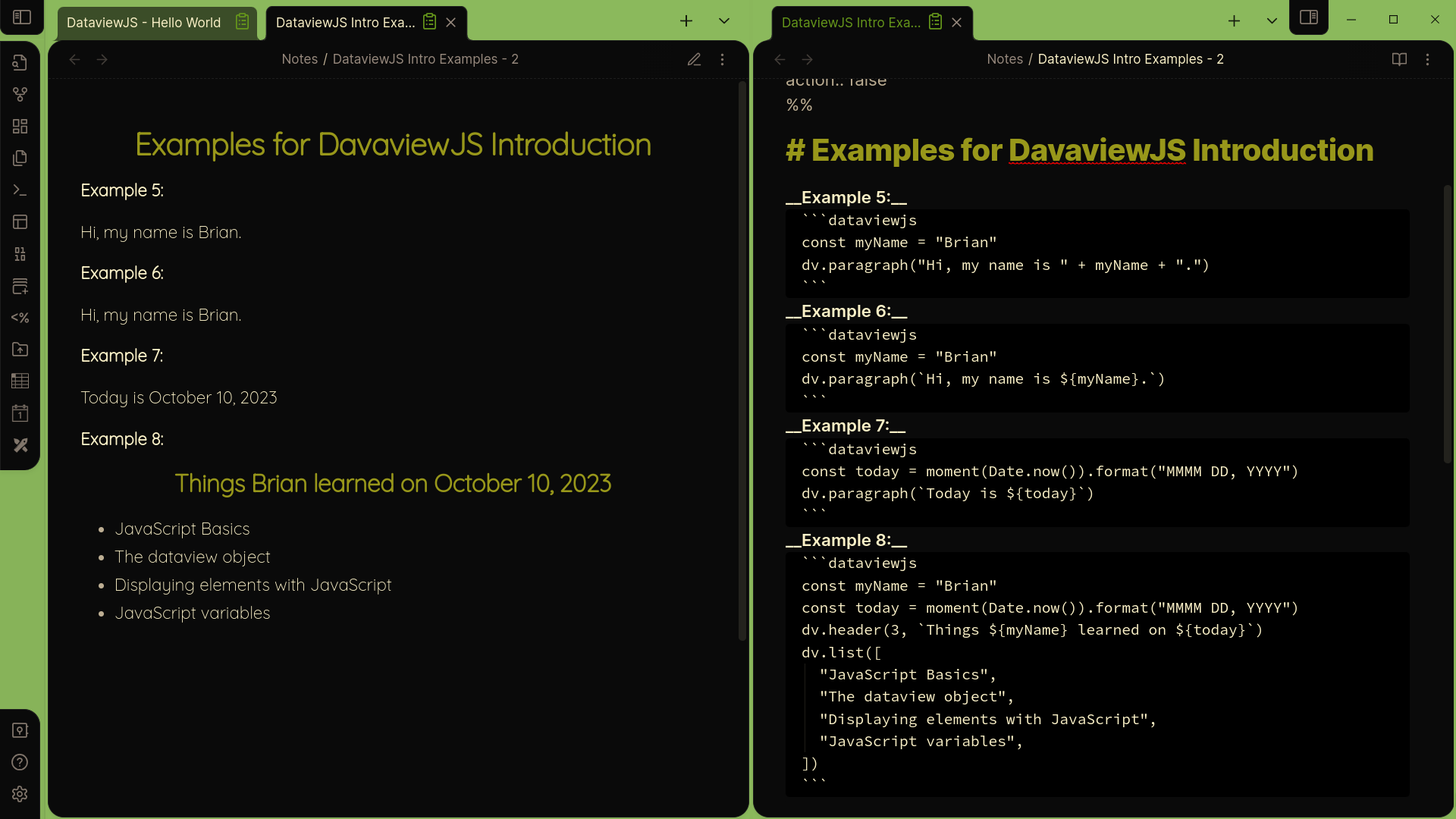Image resolution: width=1456 pixels, height=819 pixels.
Task: Switch right pane to reading view
Action: [1399, 59]
